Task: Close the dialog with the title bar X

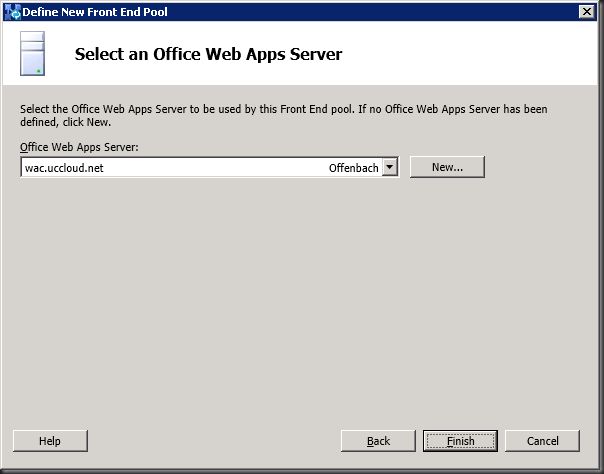Action: pos(587,12)
